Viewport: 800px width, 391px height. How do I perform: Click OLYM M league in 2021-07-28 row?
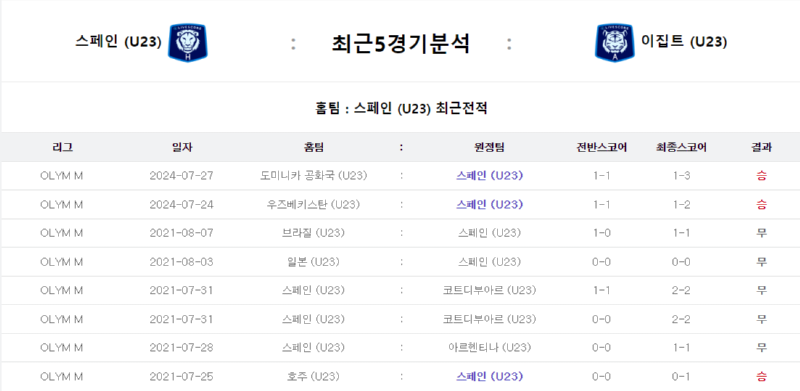tap(62, 348)
